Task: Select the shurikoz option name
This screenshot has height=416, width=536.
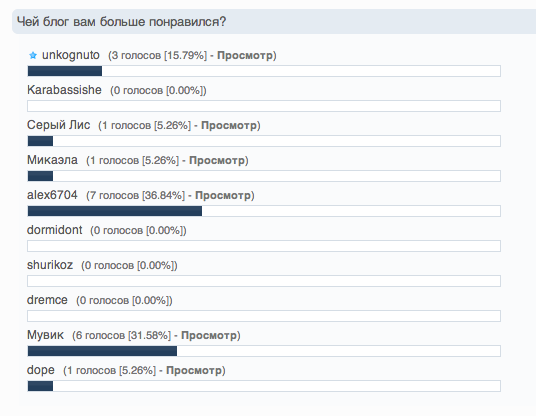Action: pos(50,265)
